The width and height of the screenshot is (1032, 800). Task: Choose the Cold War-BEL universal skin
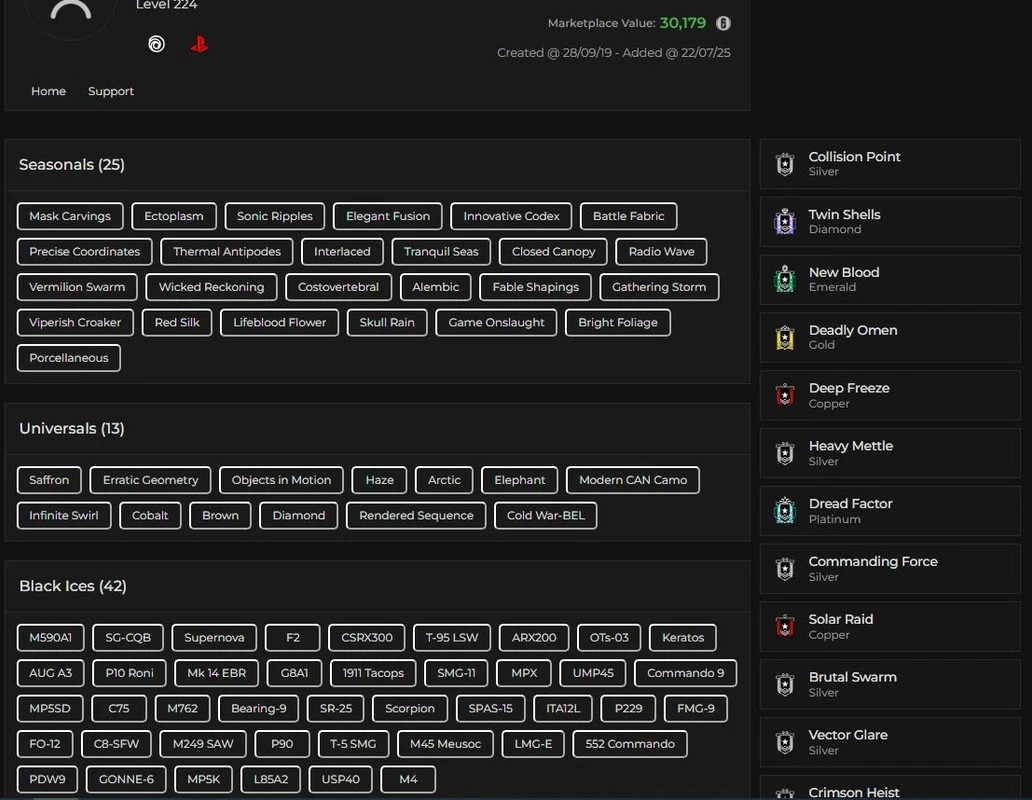coord(545,516)
